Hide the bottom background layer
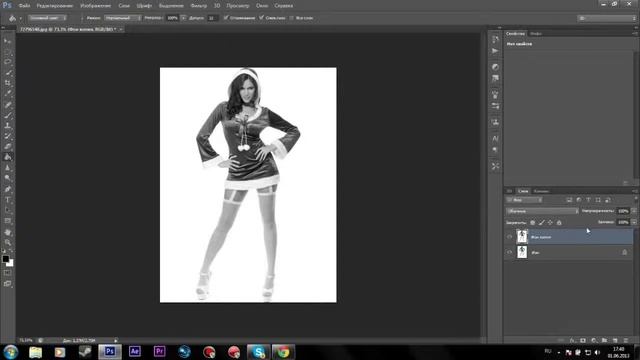The height and width of the screenshot is (360, 640). (509, 252)
